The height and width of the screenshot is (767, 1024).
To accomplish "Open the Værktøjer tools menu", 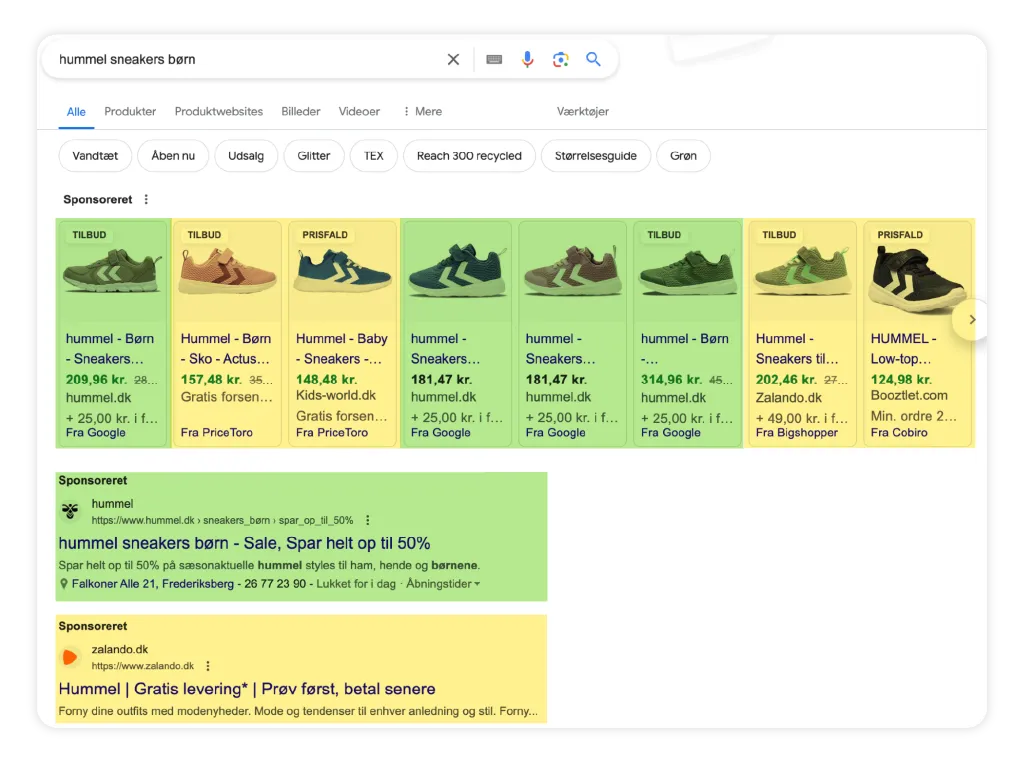I will click(x=583, y=112).
